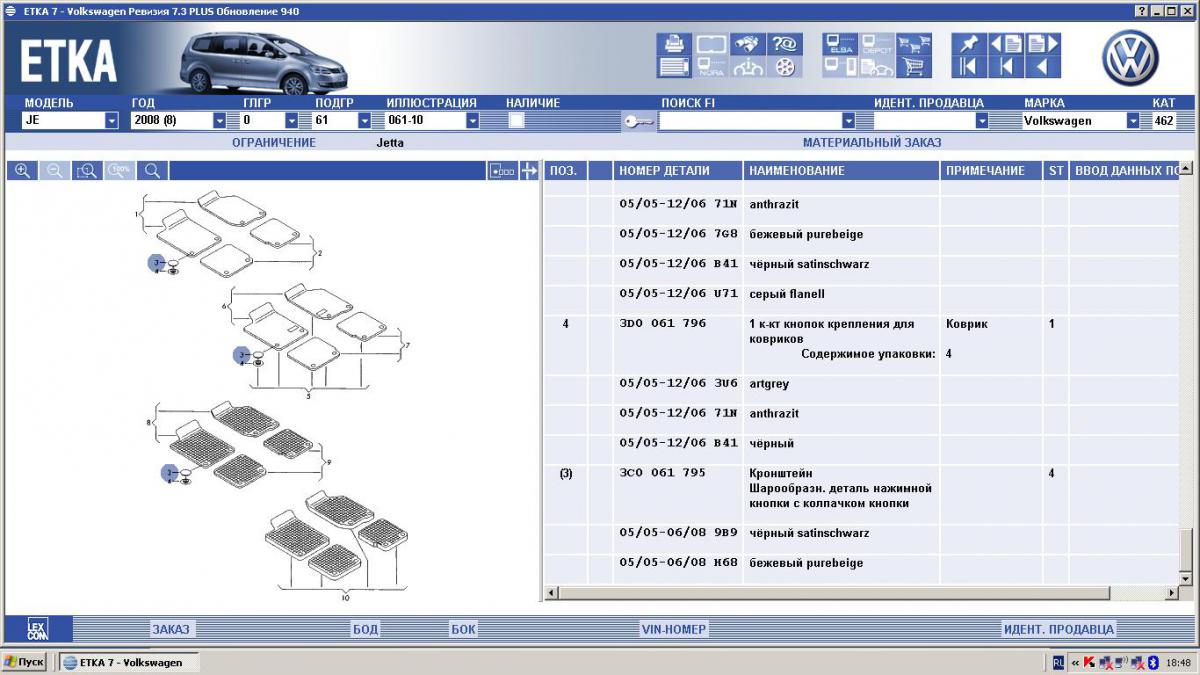Open the list view icon below the printer
Screen dimensions: 1200x675
pos(674,67)
